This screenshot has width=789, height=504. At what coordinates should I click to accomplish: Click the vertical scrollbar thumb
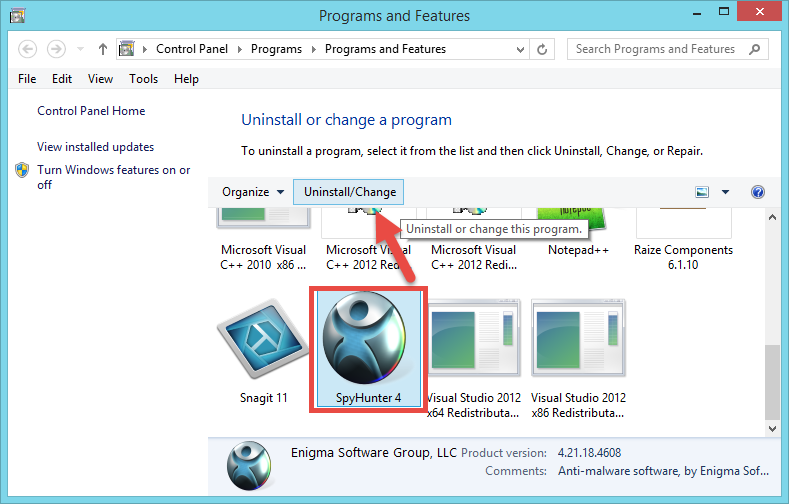click(x=772, y=382)
